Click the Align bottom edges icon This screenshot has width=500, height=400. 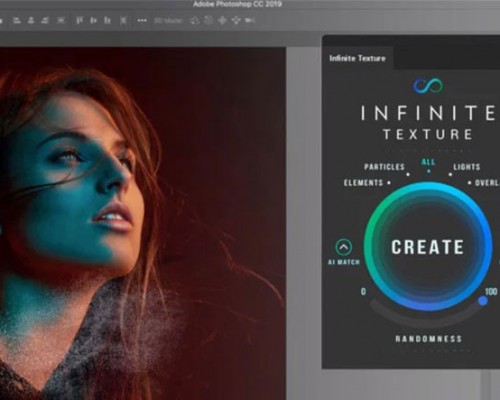(107, 20)
